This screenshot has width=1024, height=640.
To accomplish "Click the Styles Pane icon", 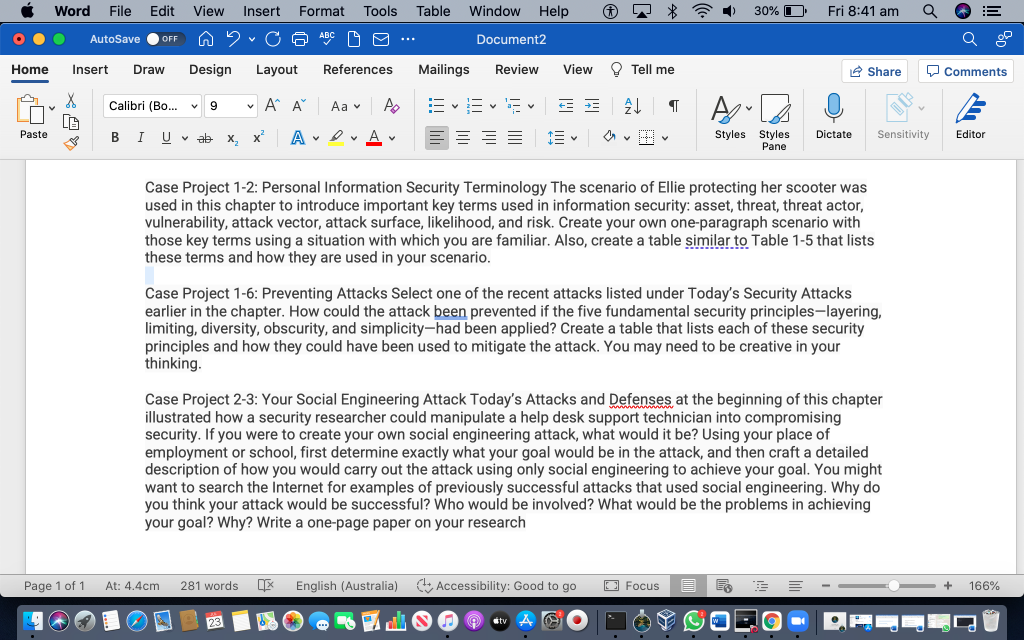I will (775, 117).
